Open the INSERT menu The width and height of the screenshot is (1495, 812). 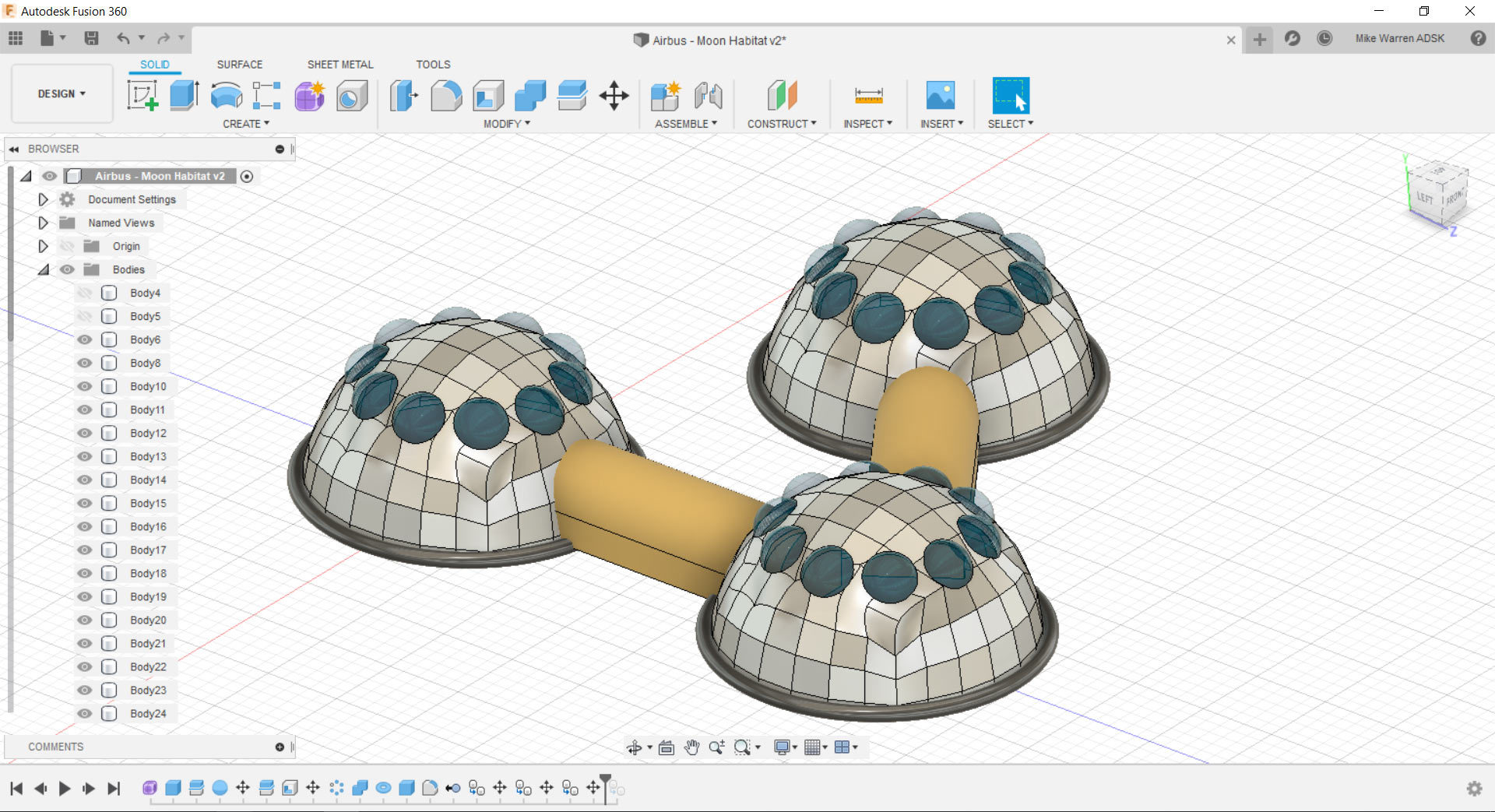pos(941,124)
